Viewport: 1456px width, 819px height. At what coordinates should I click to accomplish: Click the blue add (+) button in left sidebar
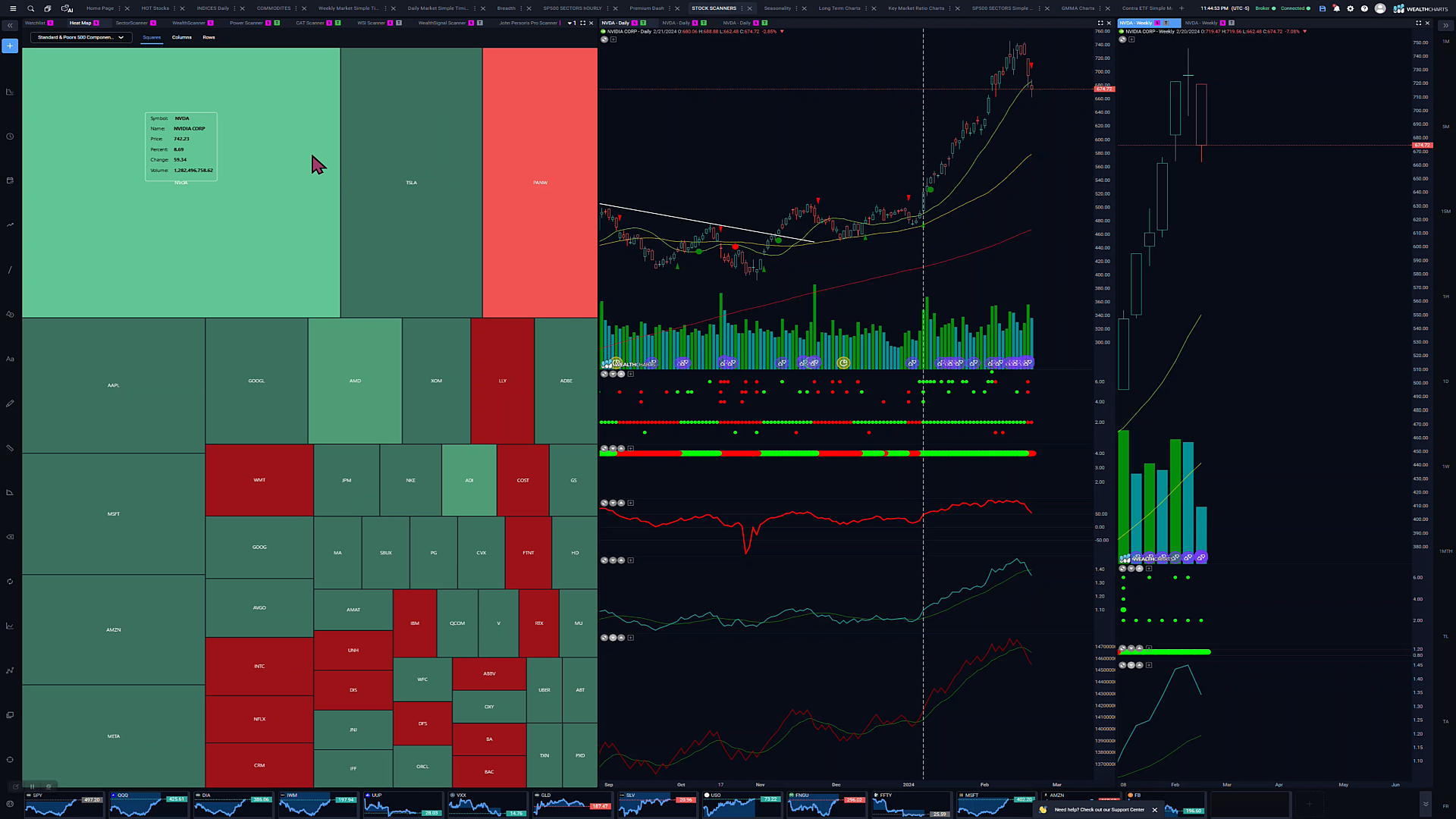point(10,46)
